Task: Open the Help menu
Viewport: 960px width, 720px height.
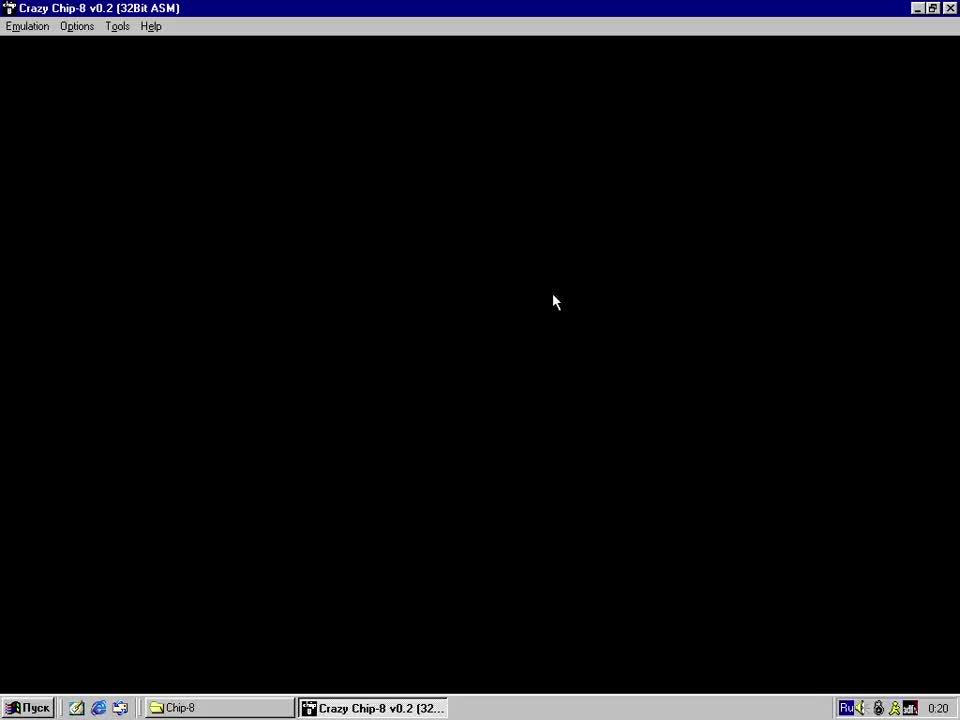Action: tap(151, 26)
